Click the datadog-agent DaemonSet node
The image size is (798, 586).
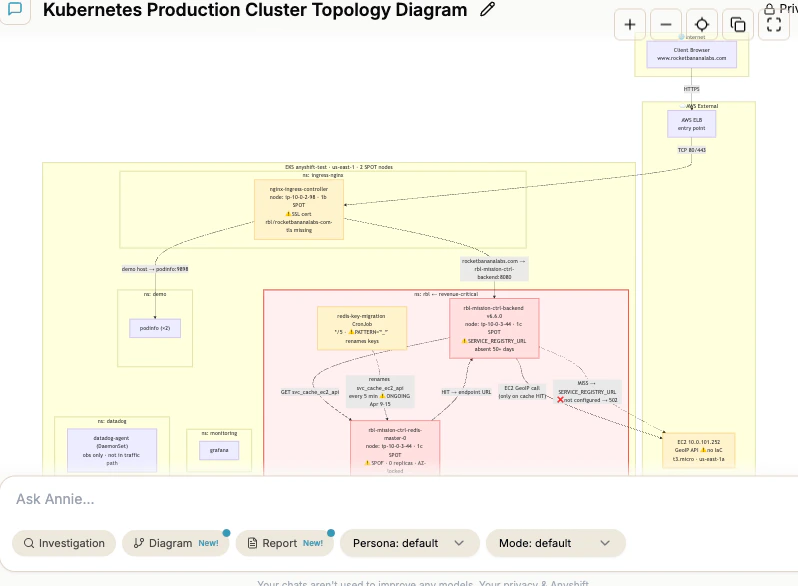pyautogui.click(x=112, y=451)
